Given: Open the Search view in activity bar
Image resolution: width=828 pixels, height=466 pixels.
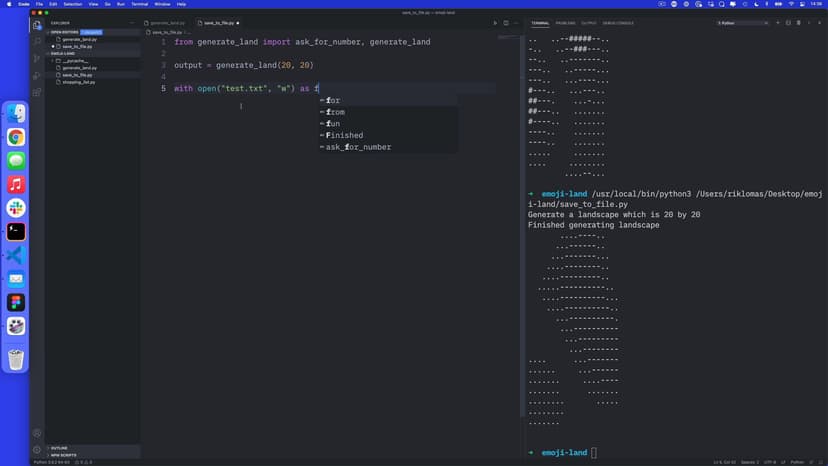Looking at the screenshot, I should pos(37,41).
